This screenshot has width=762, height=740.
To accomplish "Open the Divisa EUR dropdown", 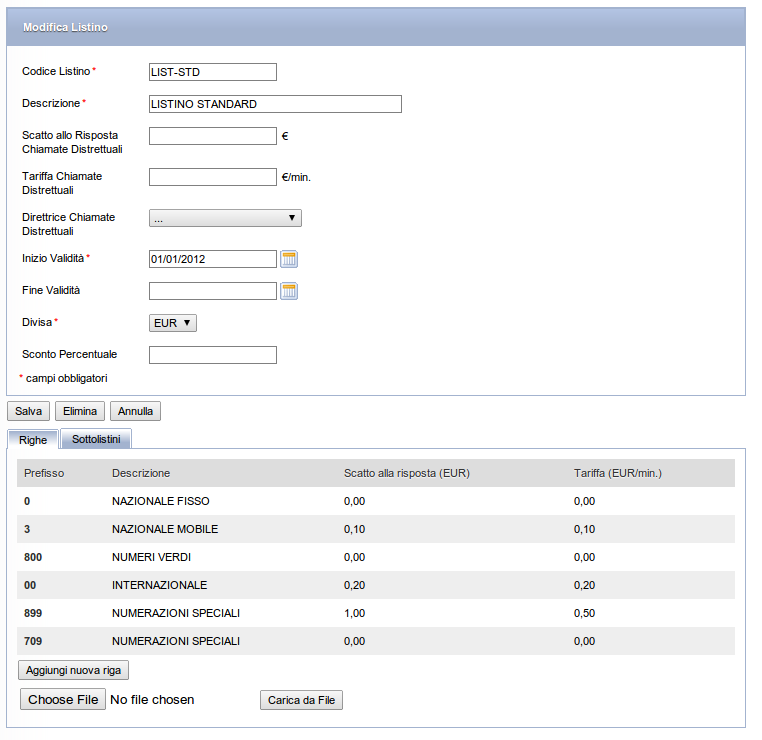I will [x=173, y=323].
